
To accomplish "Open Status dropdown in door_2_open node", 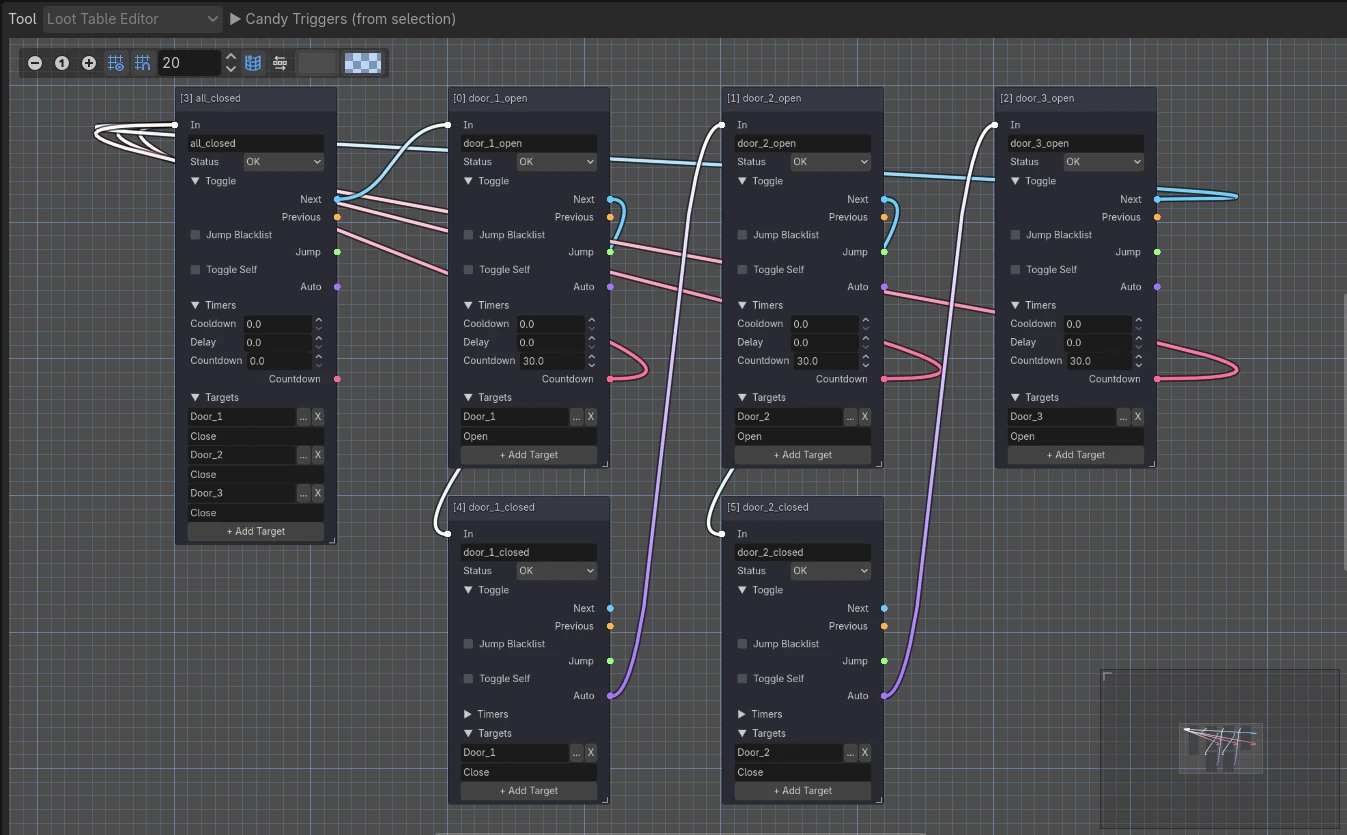I will coord(831,161).
